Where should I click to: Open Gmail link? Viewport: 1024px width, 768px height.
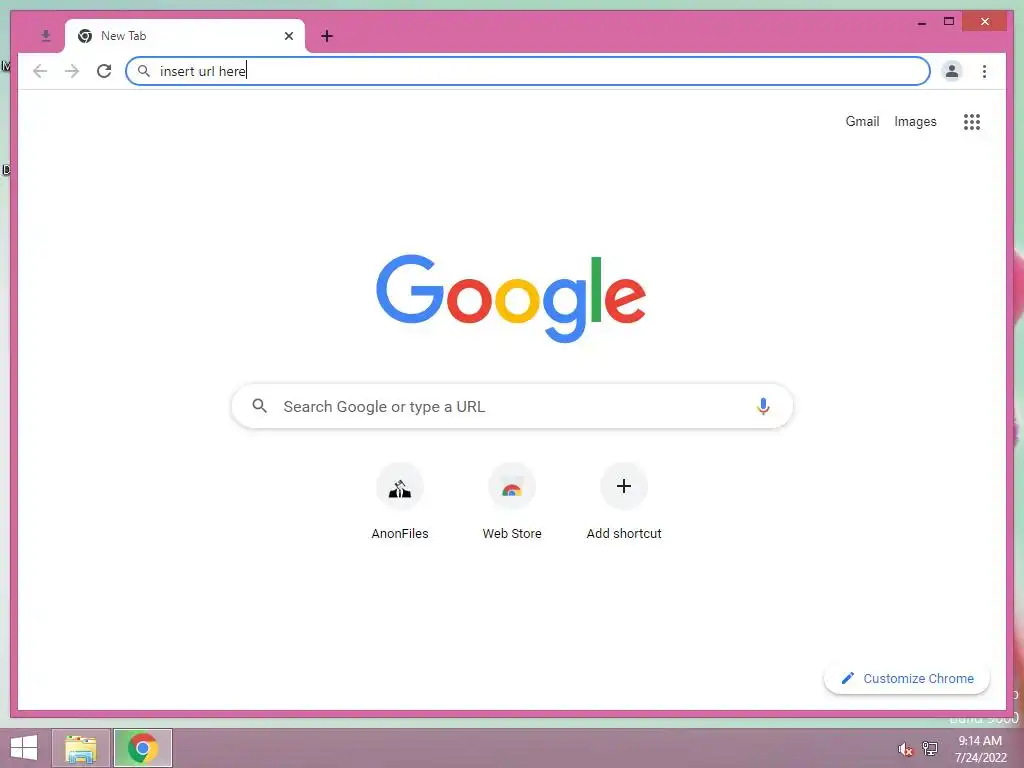coord(862,121)
